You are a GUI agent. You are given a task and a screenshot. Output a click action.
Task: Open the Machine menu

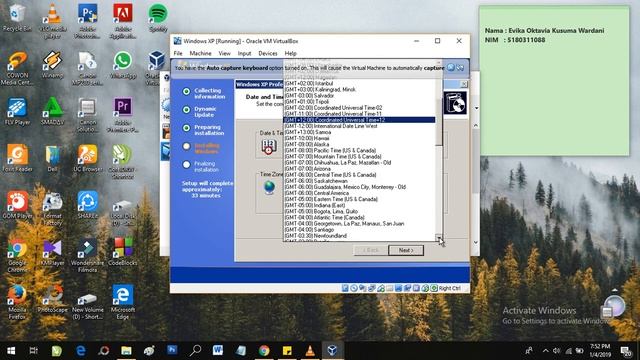tap(200, 53)
